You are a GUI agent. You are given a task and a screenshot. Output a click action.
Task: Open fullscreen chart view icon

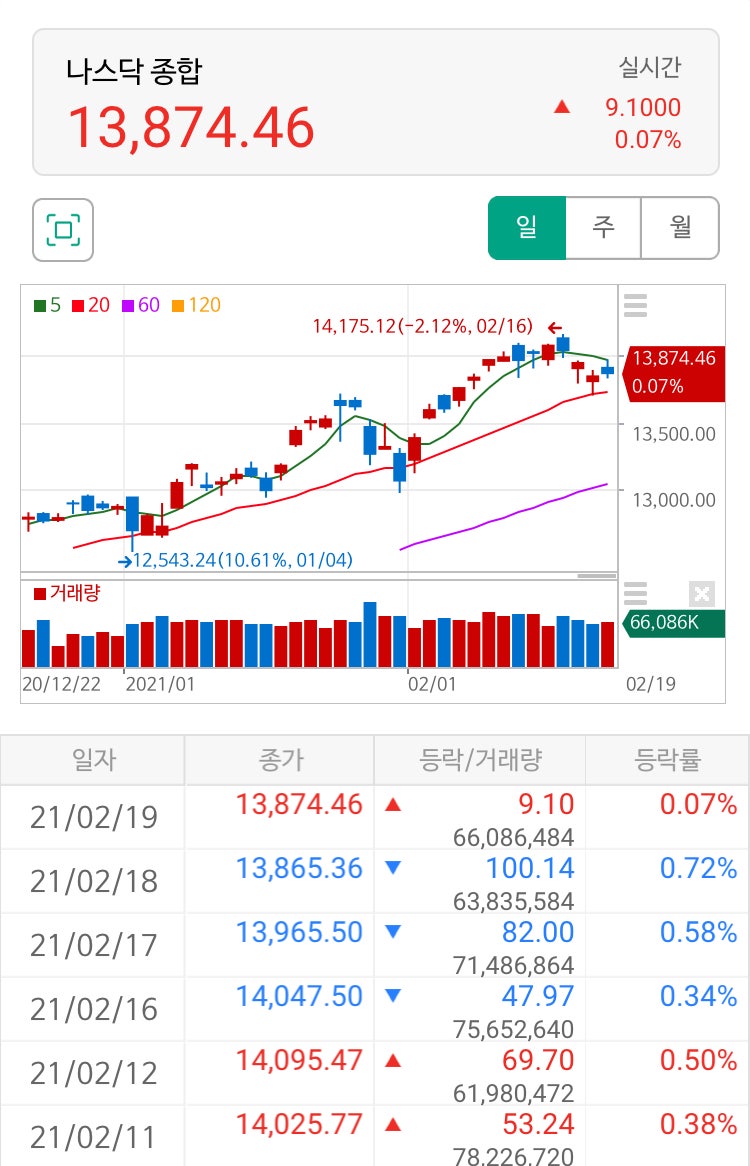(63, 230)
